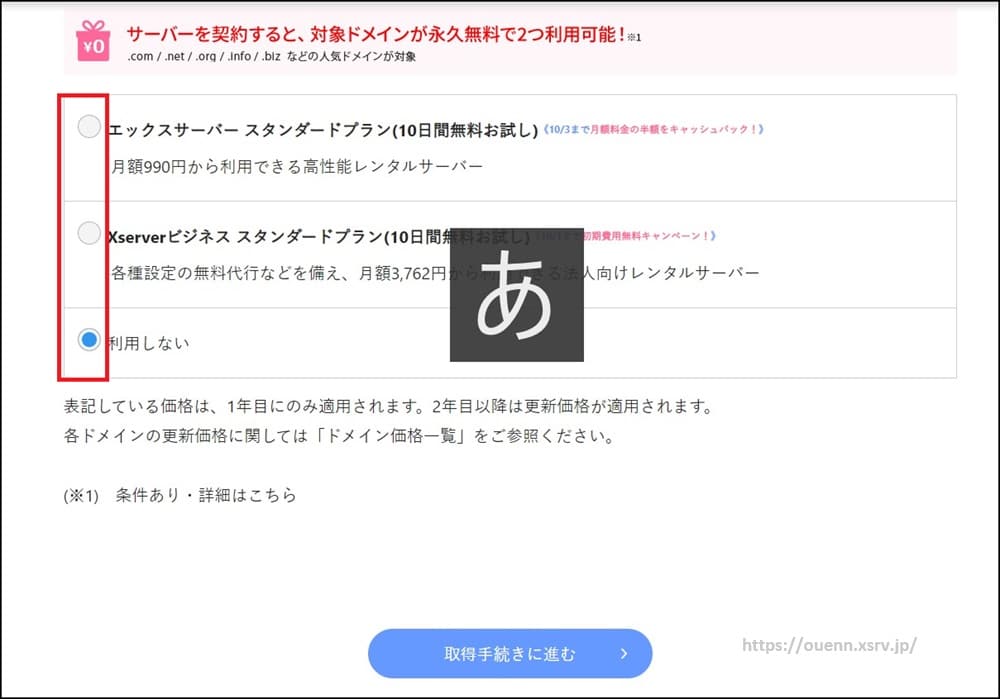This screenshot has width=1000, height=699.
Task: Click the ※1 footnote marker in banner
Action: pyautogui.click(x=635, y=37)
